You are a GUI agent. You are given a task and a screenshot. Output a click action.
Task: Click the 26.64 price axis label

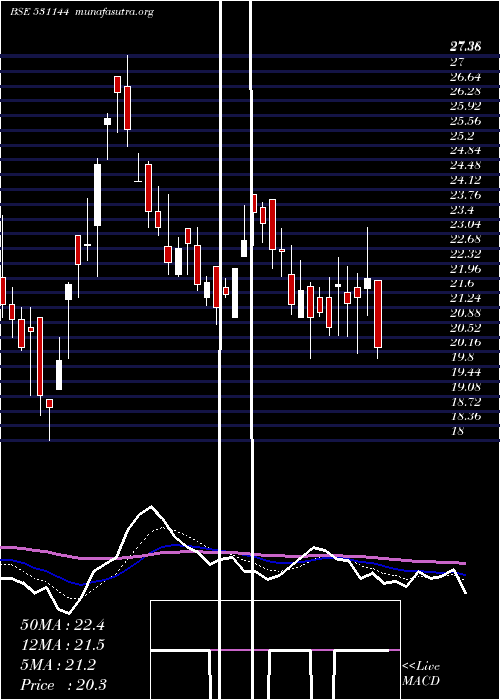tap(466, 76)
